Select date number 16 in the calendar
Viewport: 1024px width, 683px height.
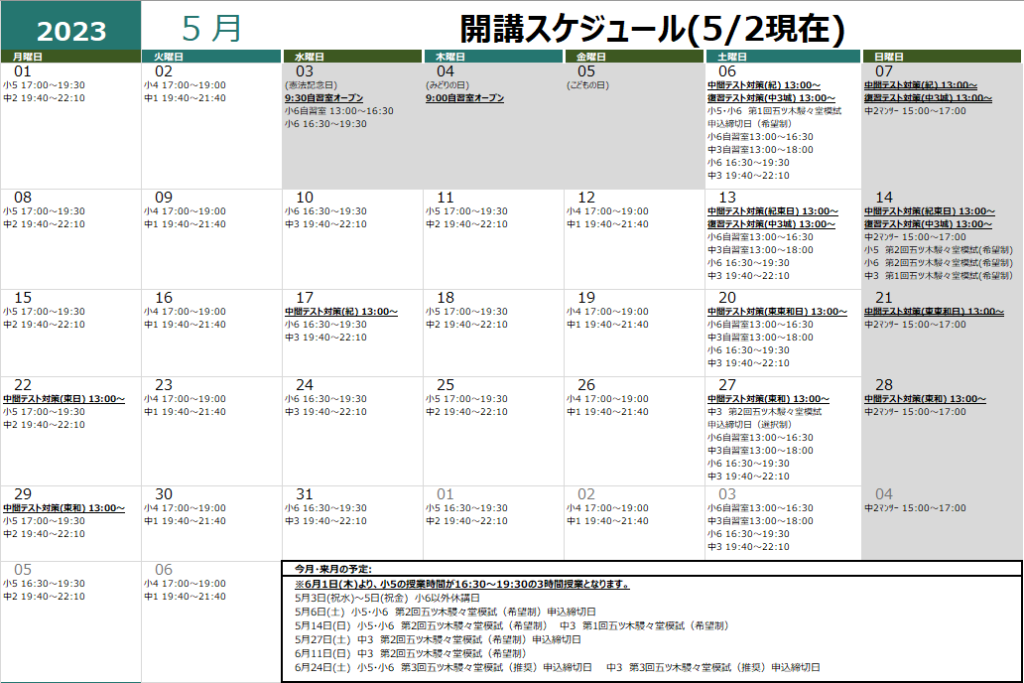pos(164,297)
